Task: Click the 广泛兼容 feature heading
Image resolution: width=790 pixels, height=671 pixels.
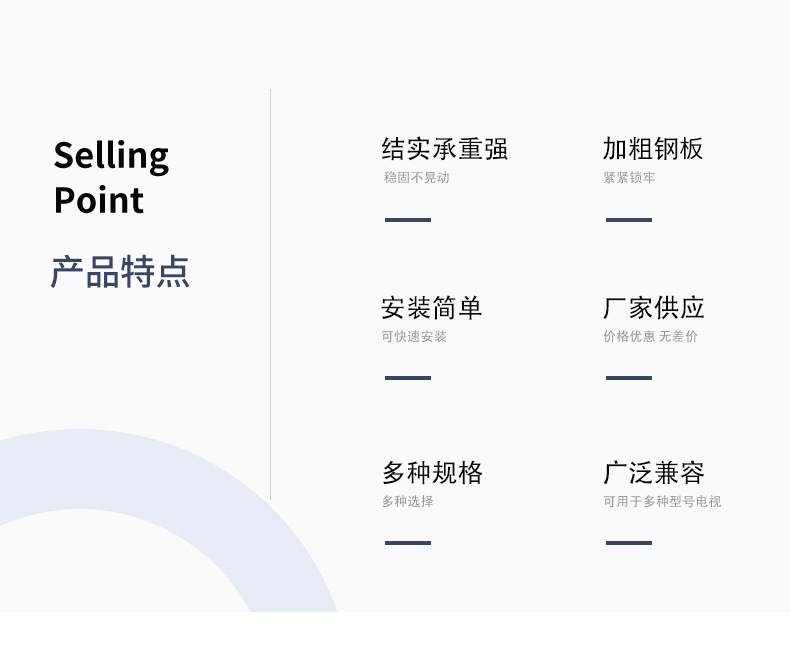Action: (653, 473)
